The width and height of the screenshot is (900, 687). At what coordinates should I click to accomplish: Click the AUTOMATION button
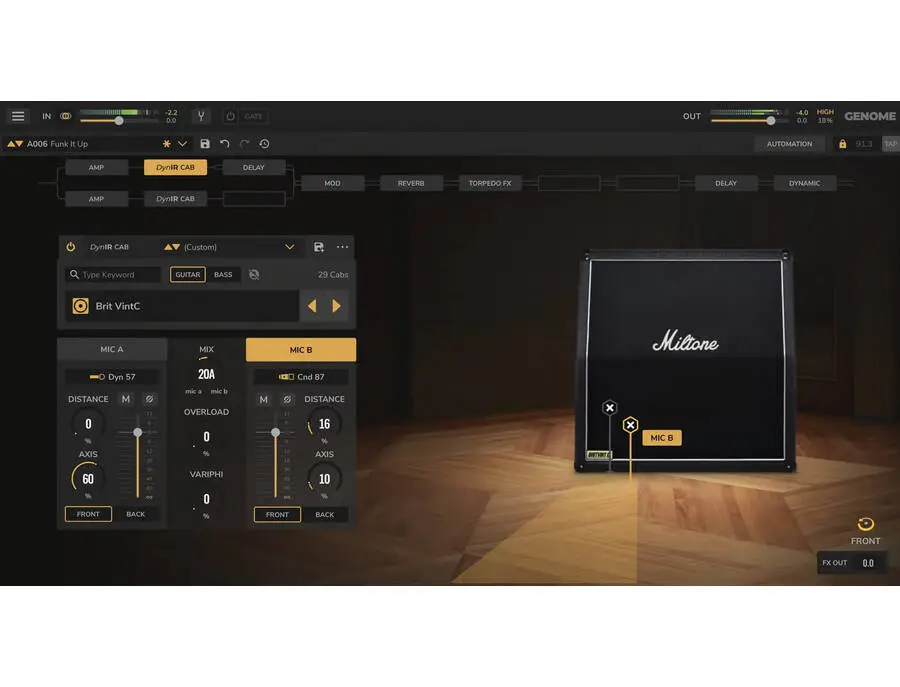pos(789,143)
